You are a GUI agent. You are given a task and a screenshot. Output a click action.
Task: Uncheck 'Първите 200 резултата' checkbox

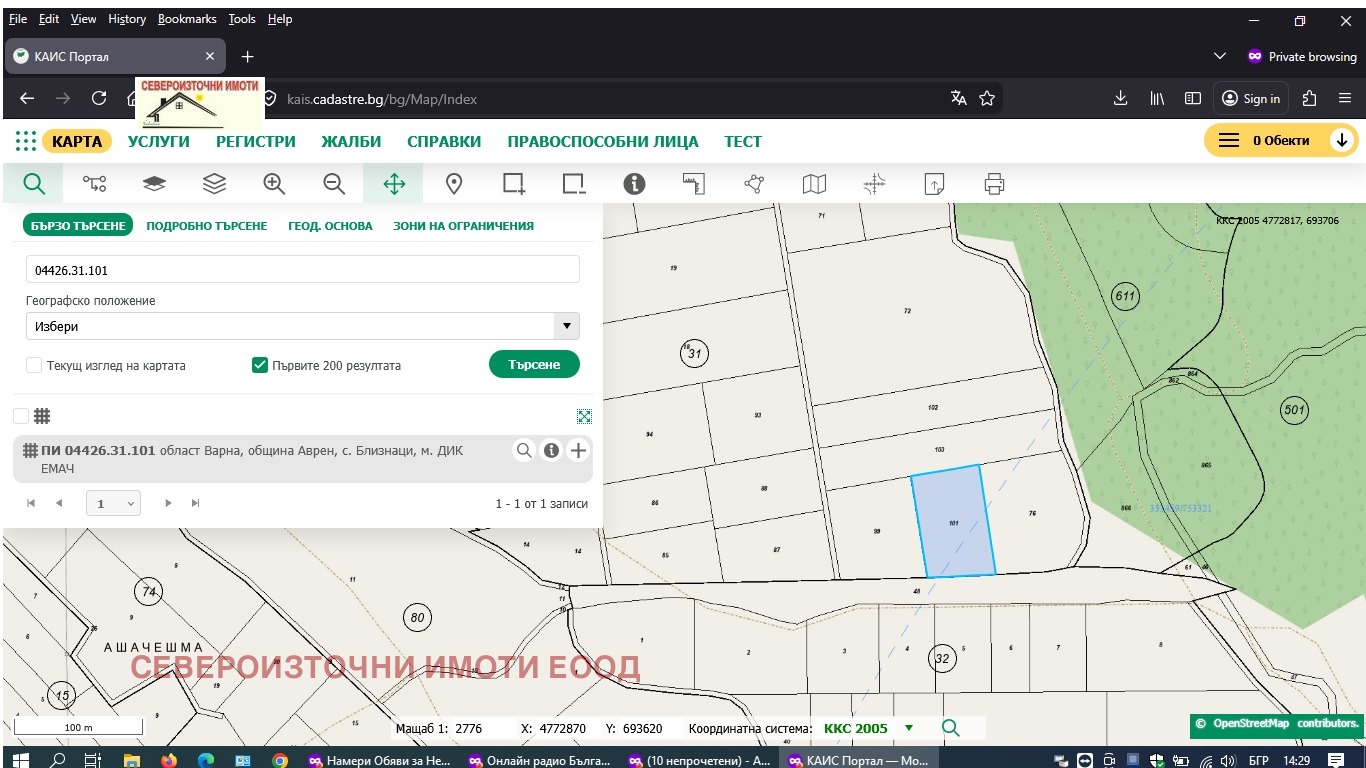[260, 366]
